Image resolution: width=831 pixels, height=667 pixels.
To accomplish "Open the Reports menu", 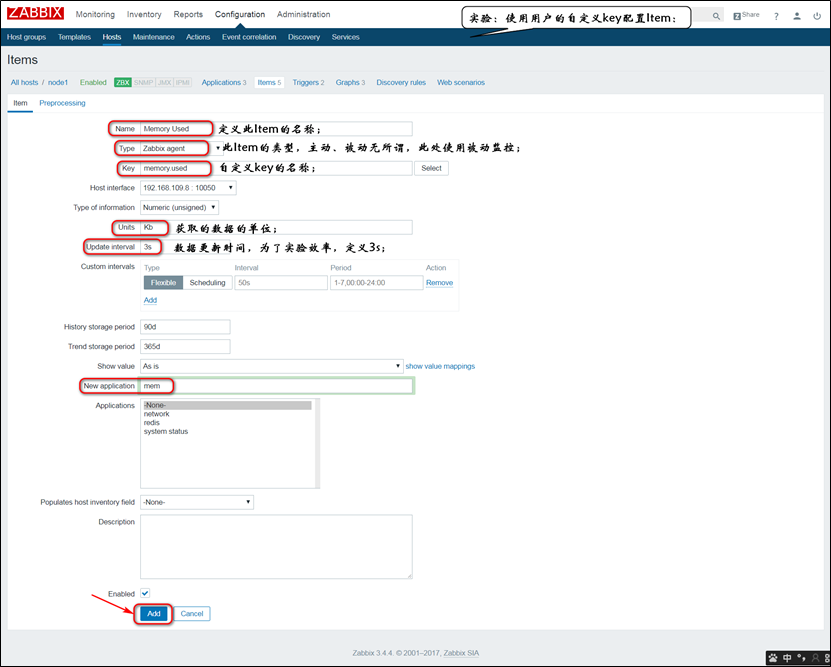I will 188,14.
